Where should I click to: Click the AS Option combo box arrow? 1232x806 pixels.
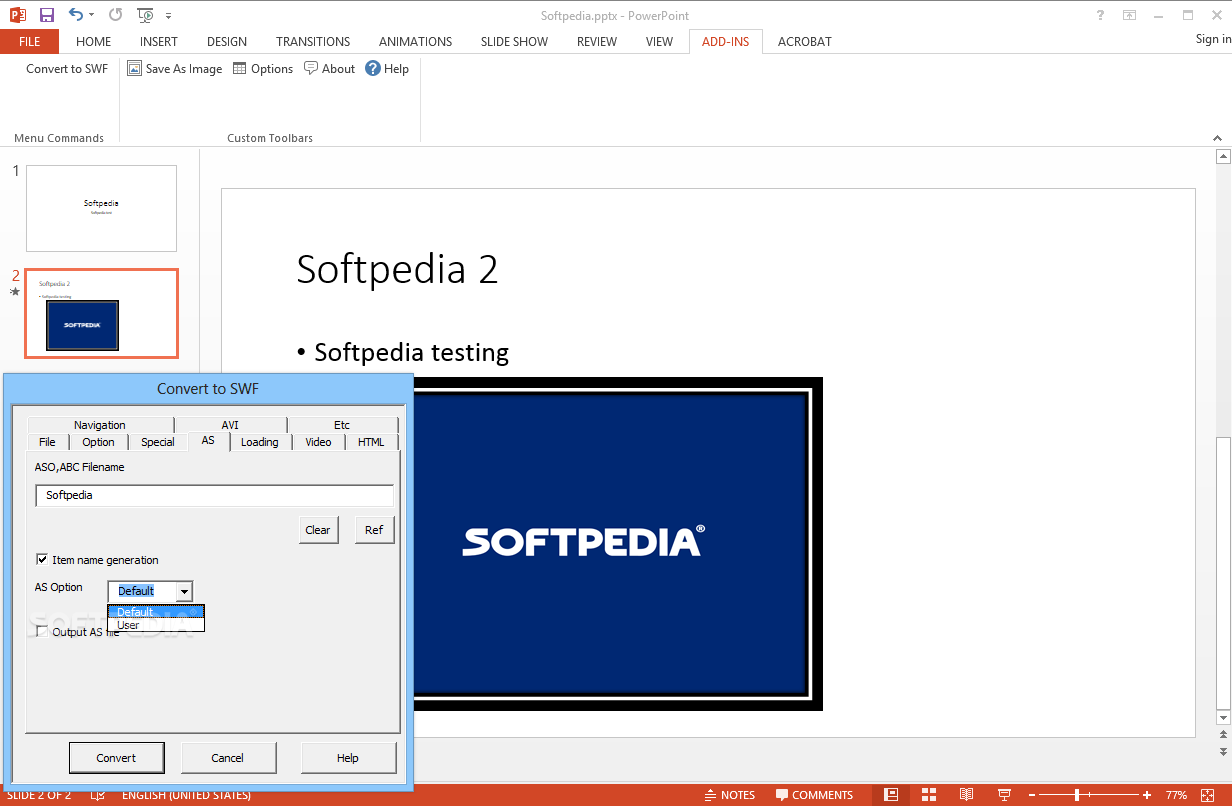click(x=183, y=591)
